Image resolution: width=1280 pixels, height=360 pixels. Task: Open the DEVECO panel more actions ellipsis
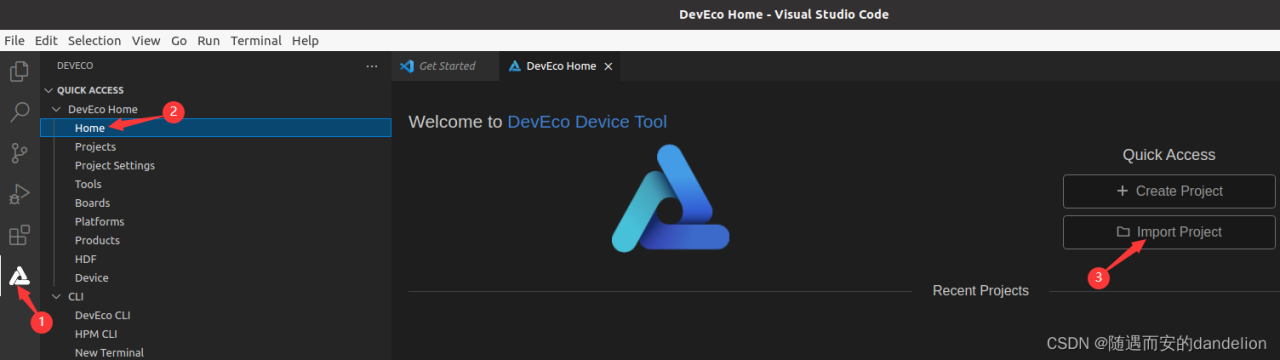[372, 66]
